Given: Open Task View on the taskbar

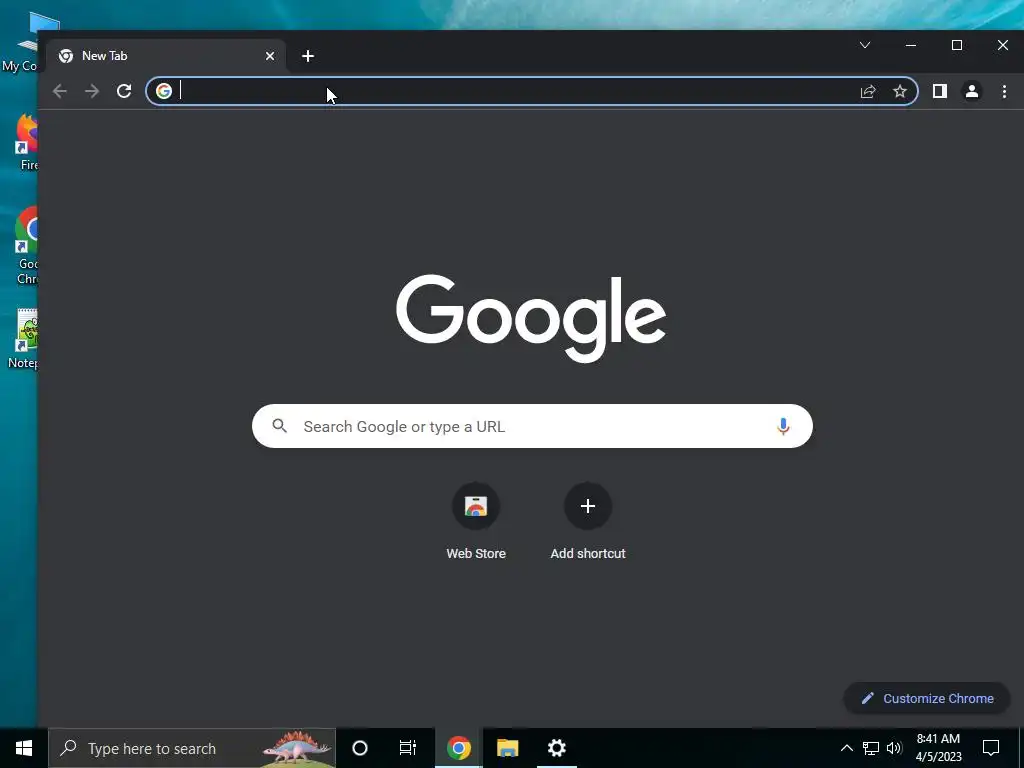Looking at the screenshot, I should (408, 748).
